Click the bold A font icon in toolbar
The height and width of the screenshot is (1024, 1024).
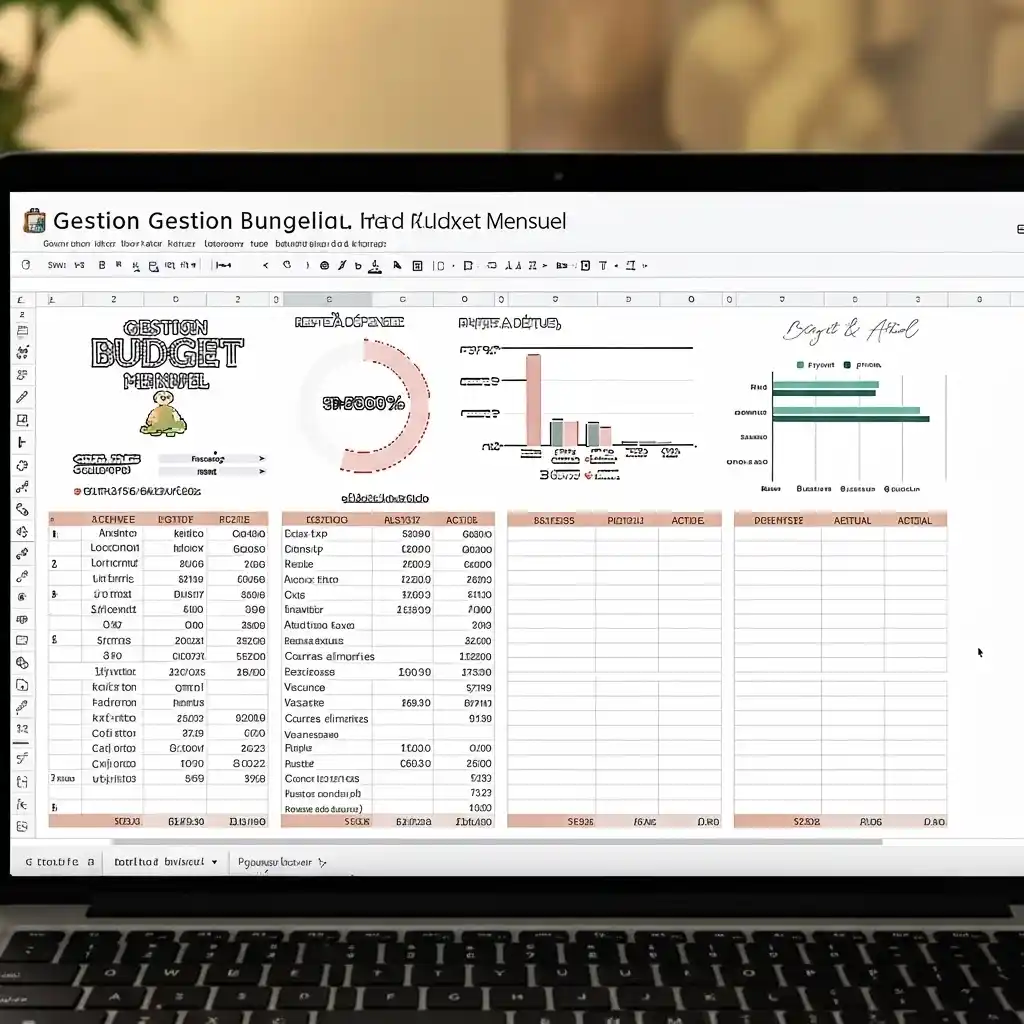[x=397, y=266]
